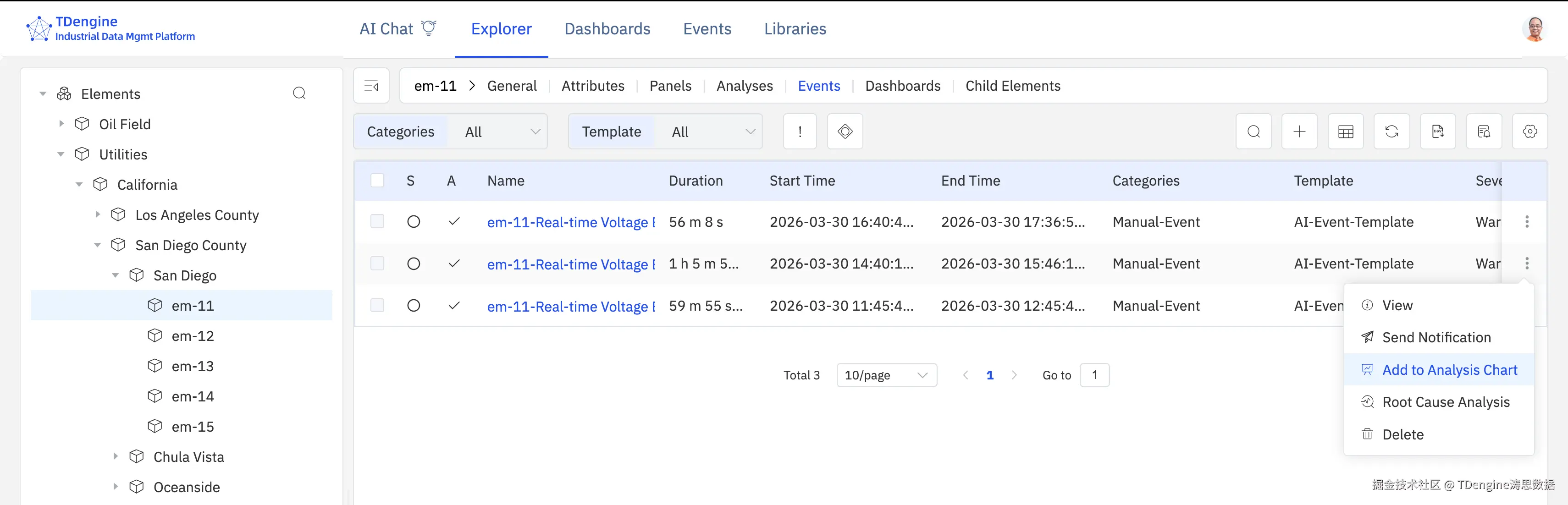Choose Add to Analysis Chart menu item

1438,369
